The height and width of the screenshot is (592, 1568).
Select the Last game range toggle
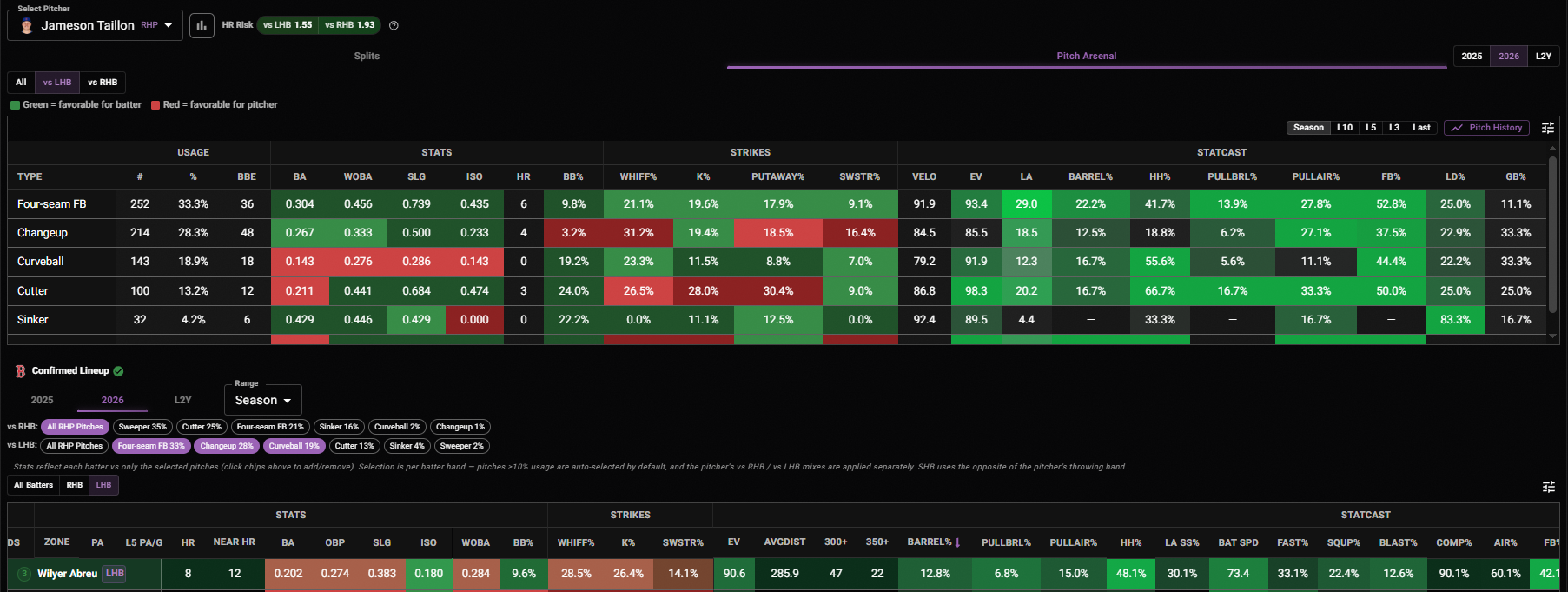[x=1421, y=128]
